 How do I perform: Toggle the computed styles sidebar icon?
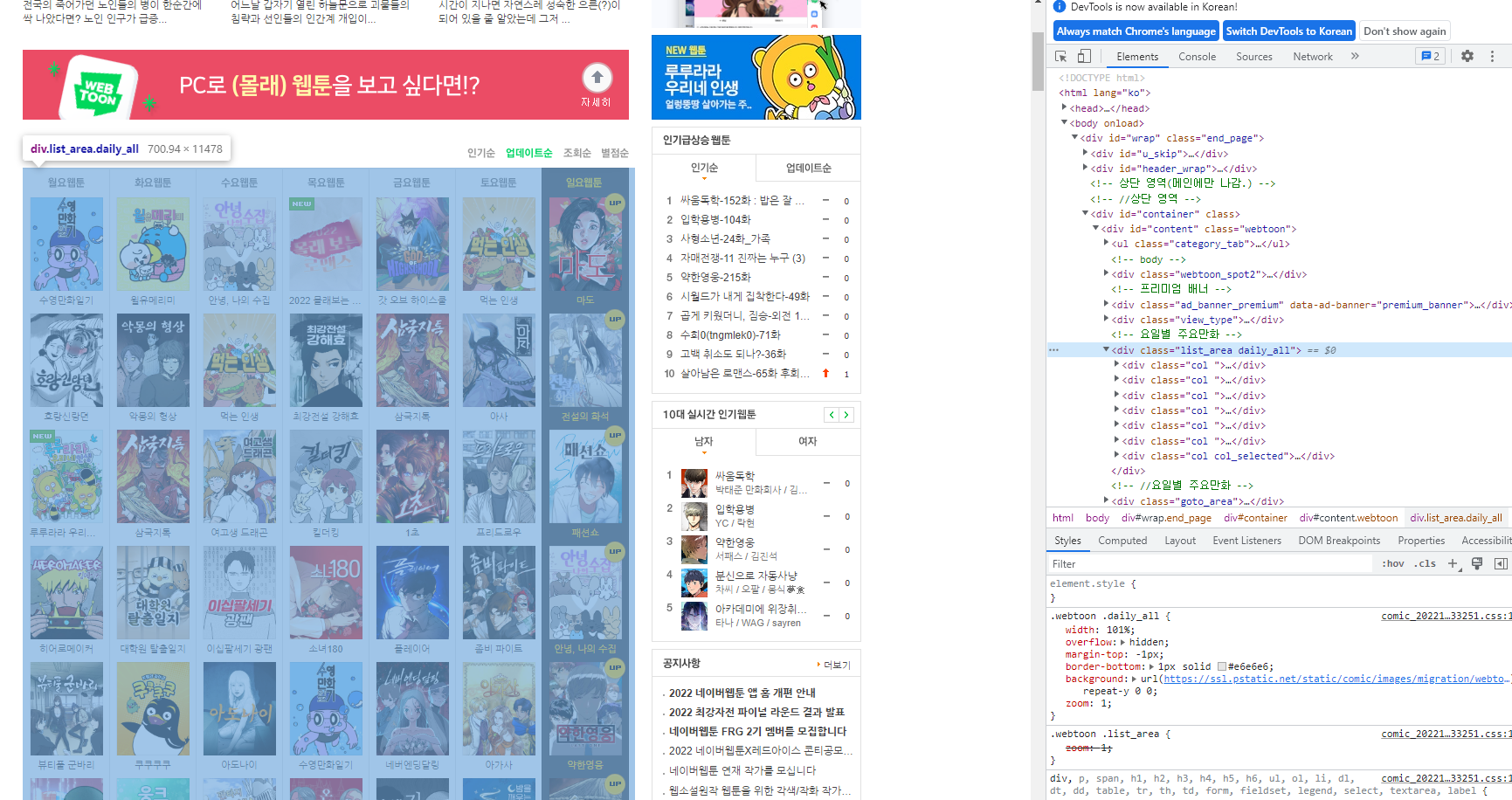[1501, 563]
